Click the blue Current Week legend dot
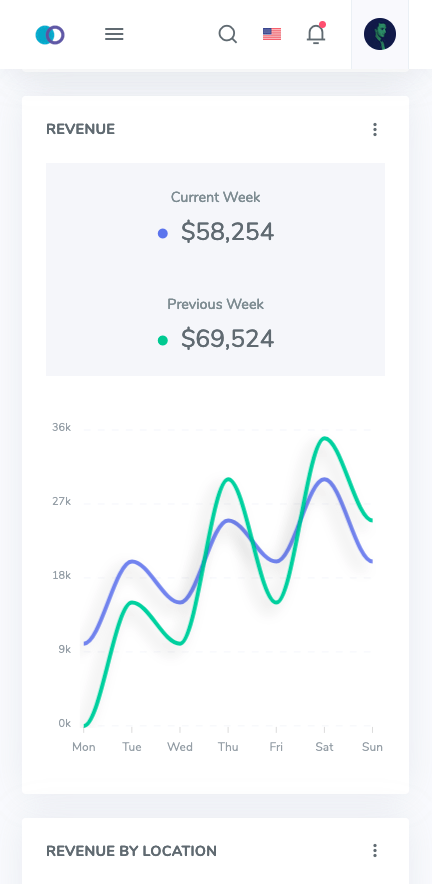The width and height of the screenshot is (432, 884). (162, 233)
